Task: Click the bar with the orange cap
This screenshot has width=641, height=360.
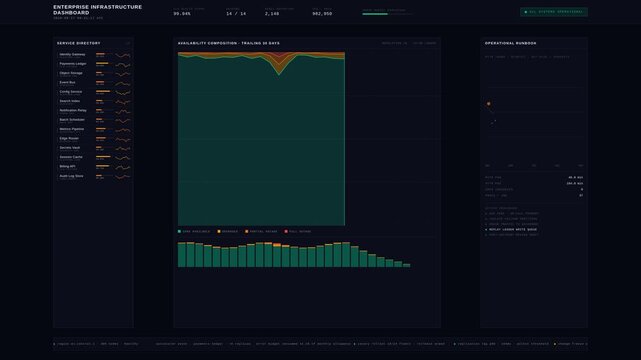Action: 277,255
